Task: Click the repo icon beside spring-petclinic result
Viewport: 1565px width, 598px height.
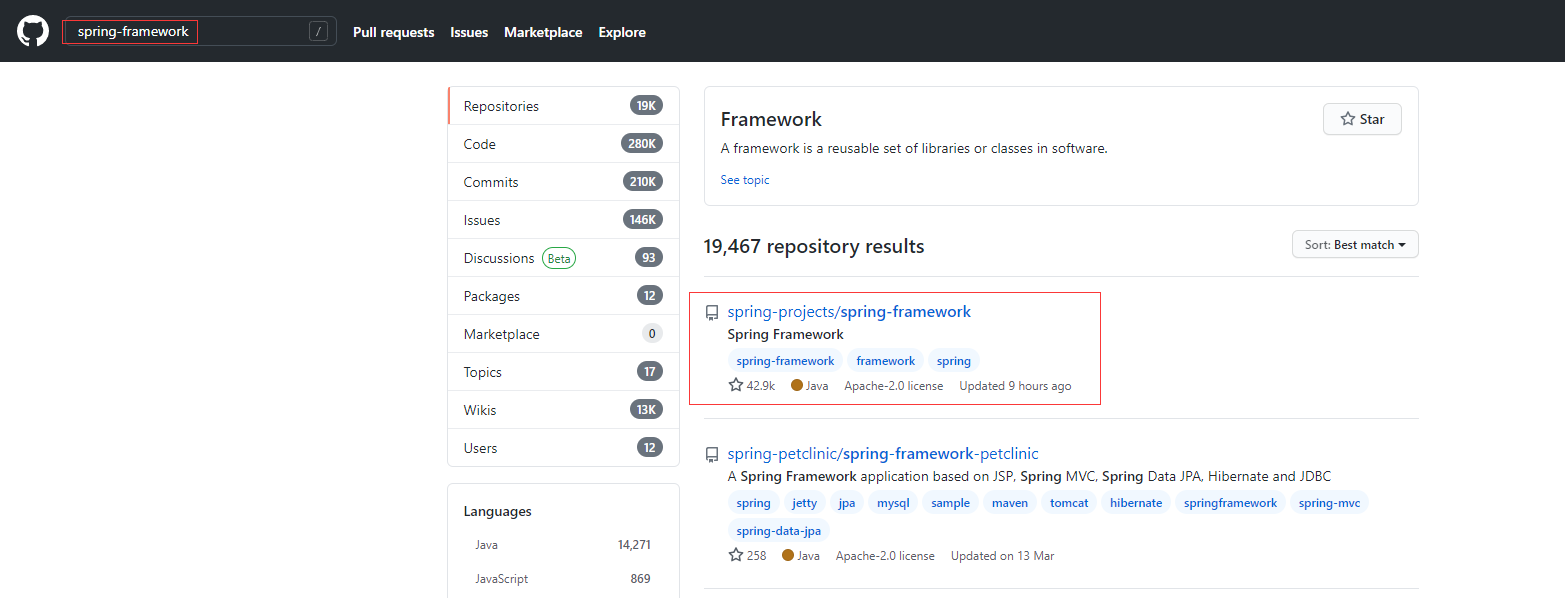Action: (712, 455)
